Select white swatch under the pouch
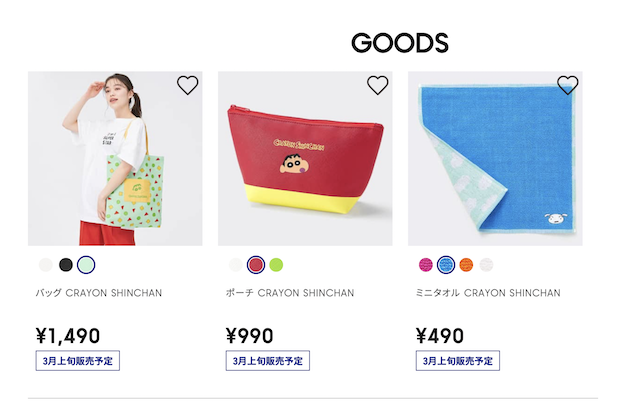The width and height of the screenshot is (640, 418). pos(236,265)
